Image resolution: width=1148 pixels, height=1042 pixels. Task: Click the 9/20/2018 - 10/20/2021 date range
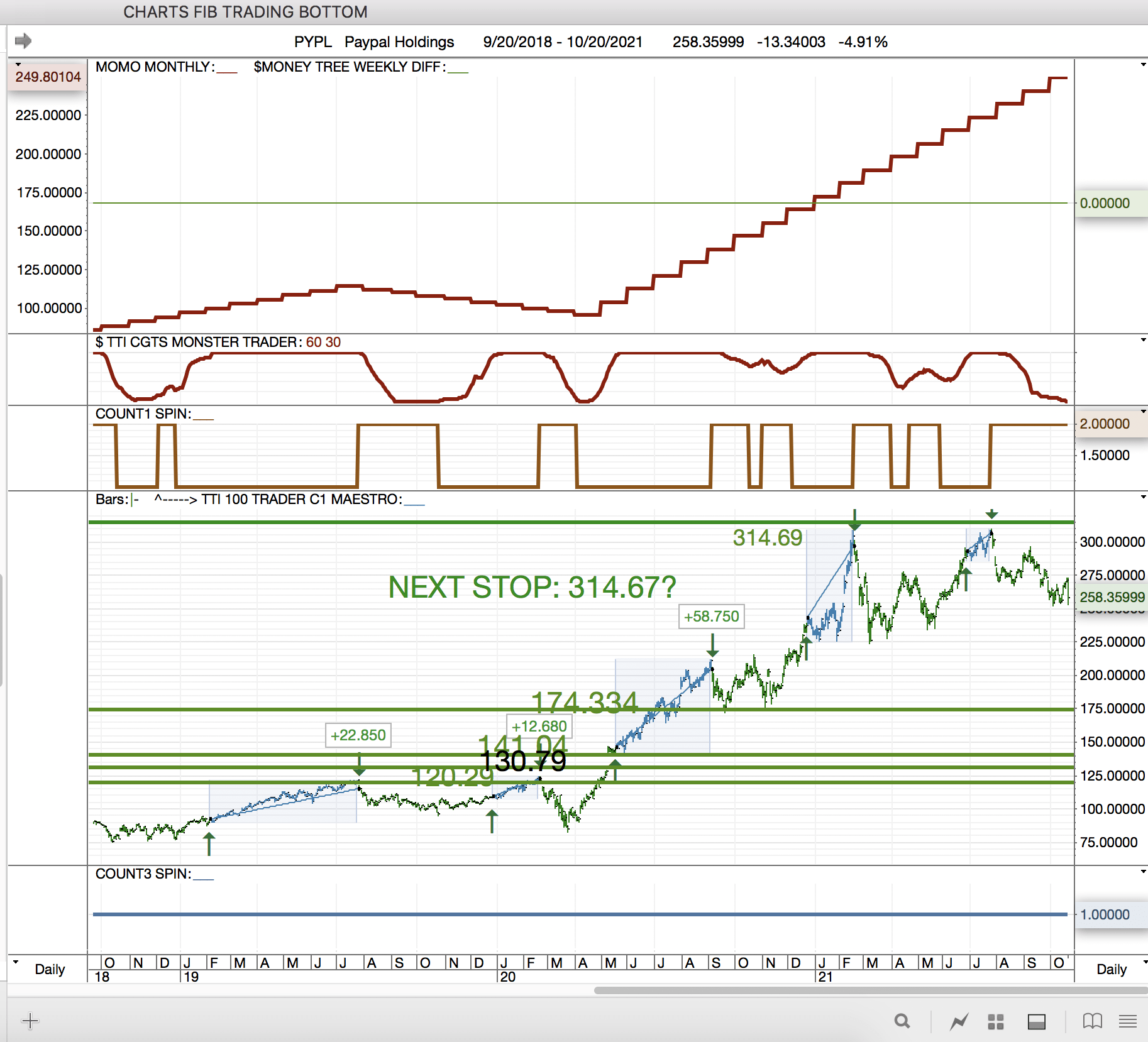[563, 42]
